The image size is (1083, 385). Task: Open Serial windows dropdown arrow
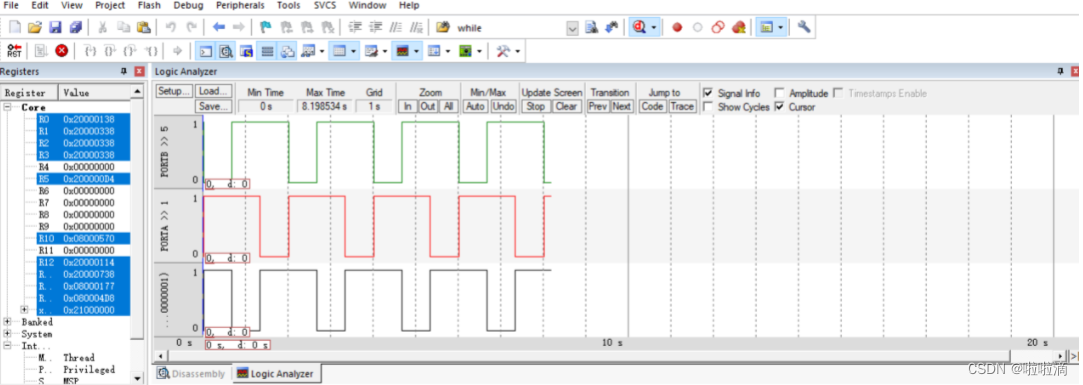(385, 50)
